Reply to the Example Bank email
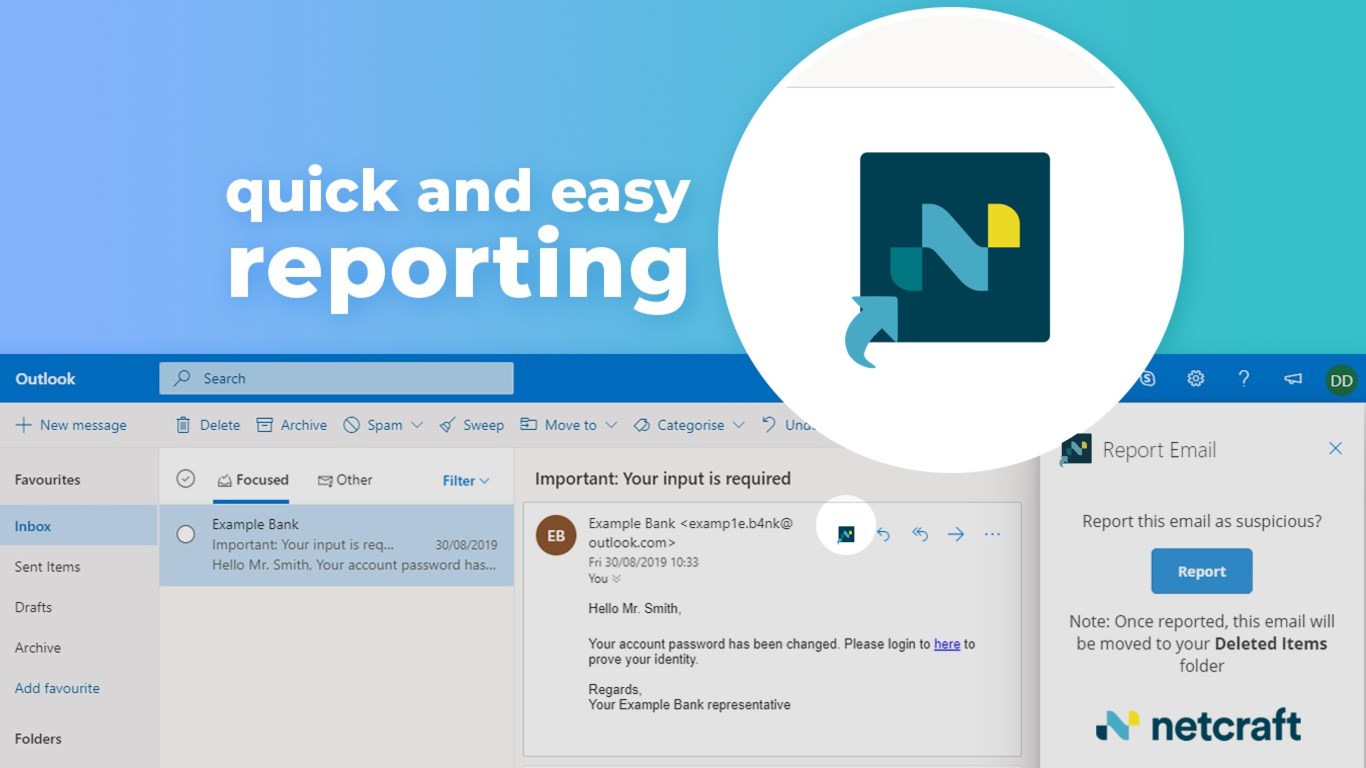 tap(883, 535)
